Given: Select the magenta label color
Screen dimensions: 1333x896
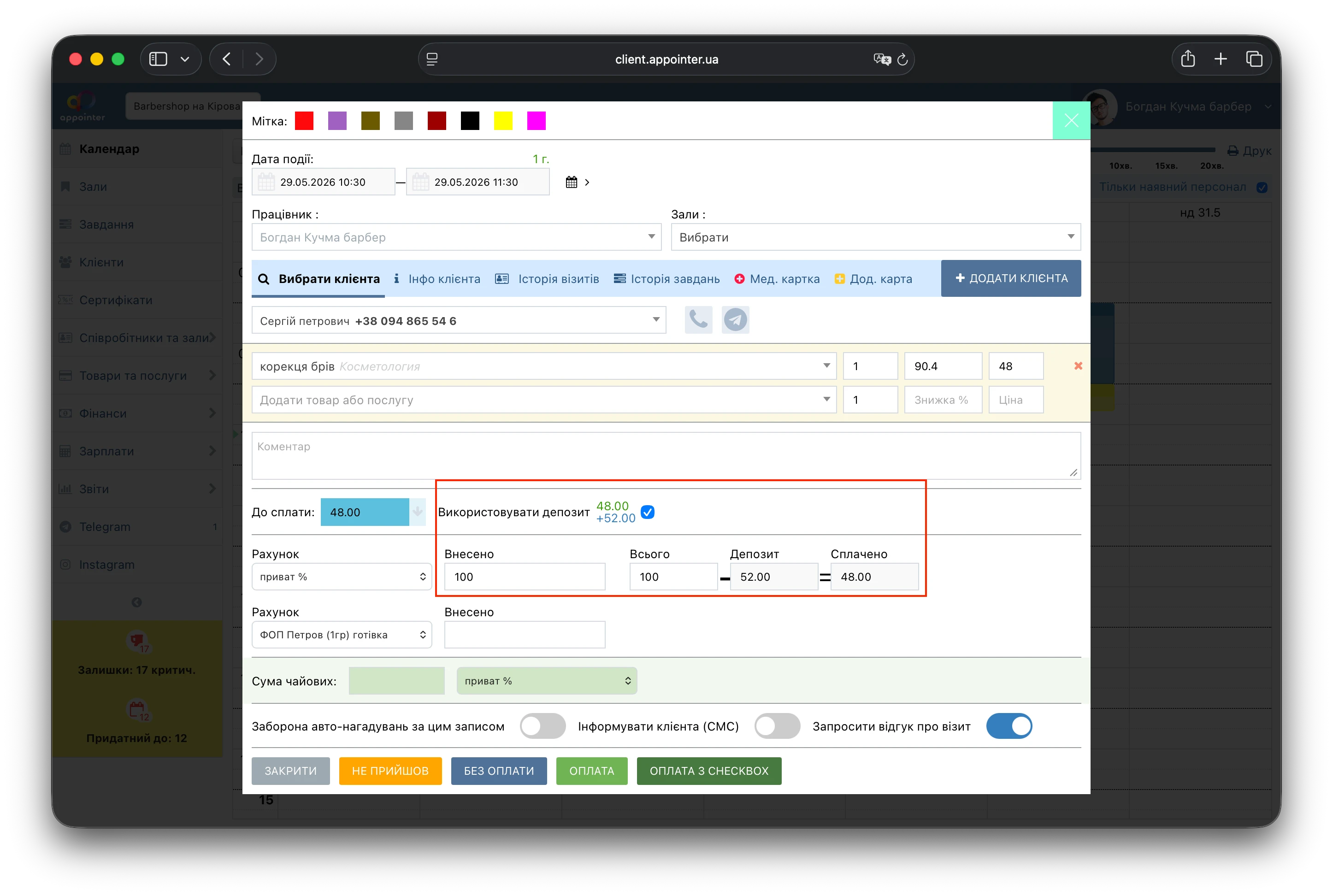Looking at the screenshot, I should pos(536,121).
